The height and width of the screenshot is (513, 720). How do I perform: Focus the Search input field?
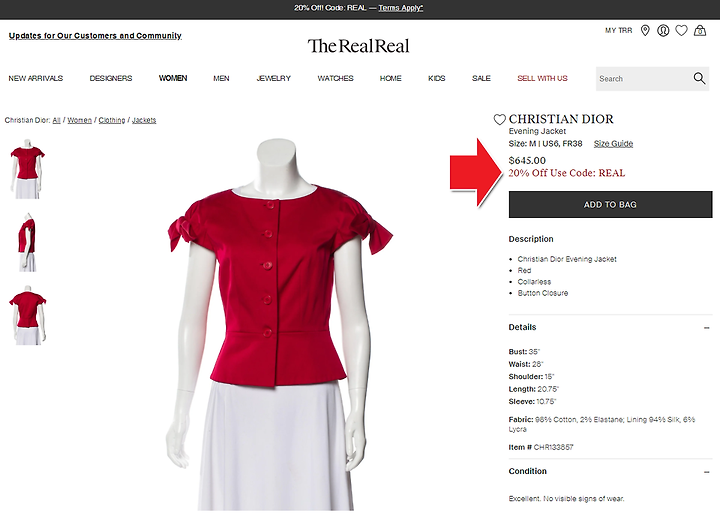tap(643, 79)
